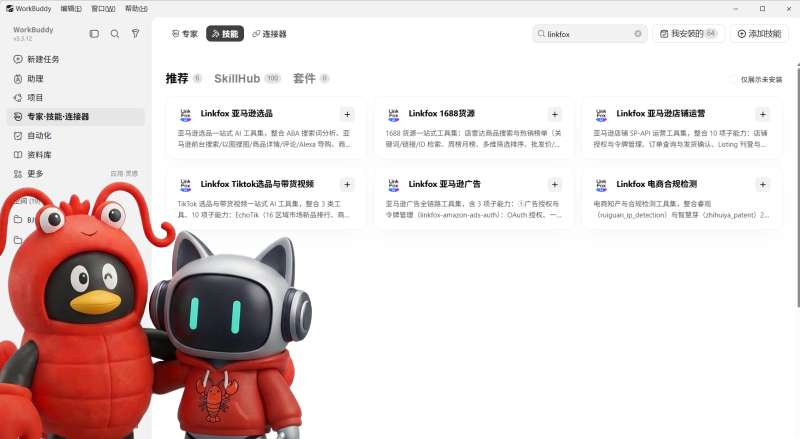Open the Linkfox 1688货源 card title
This screenshot has width=800, height=439.
pyautogui.click(x=441, y=113)
